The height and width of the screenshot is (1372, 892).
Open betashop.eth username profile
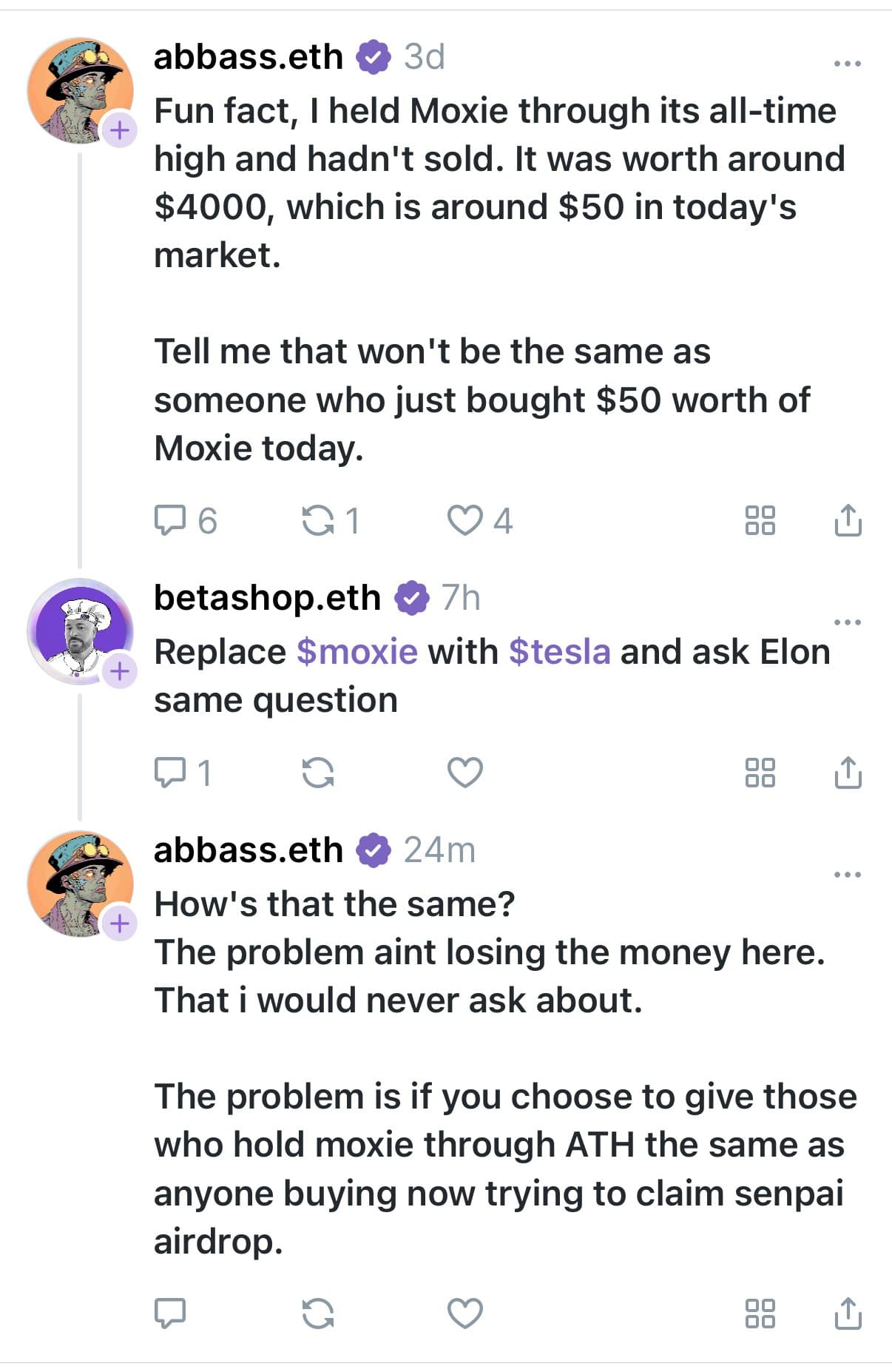click(x=267, y=597)
